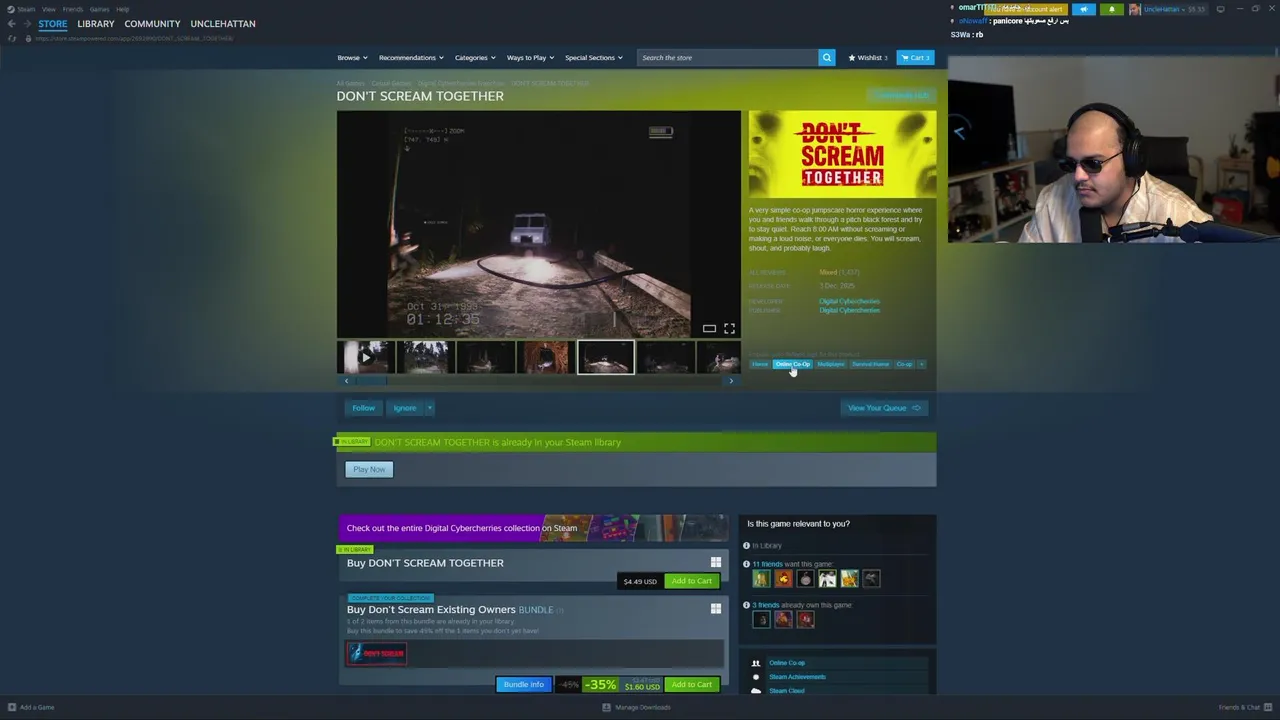
Task: Open the Online Co-op feature link
Action: [x=787, y=663]
